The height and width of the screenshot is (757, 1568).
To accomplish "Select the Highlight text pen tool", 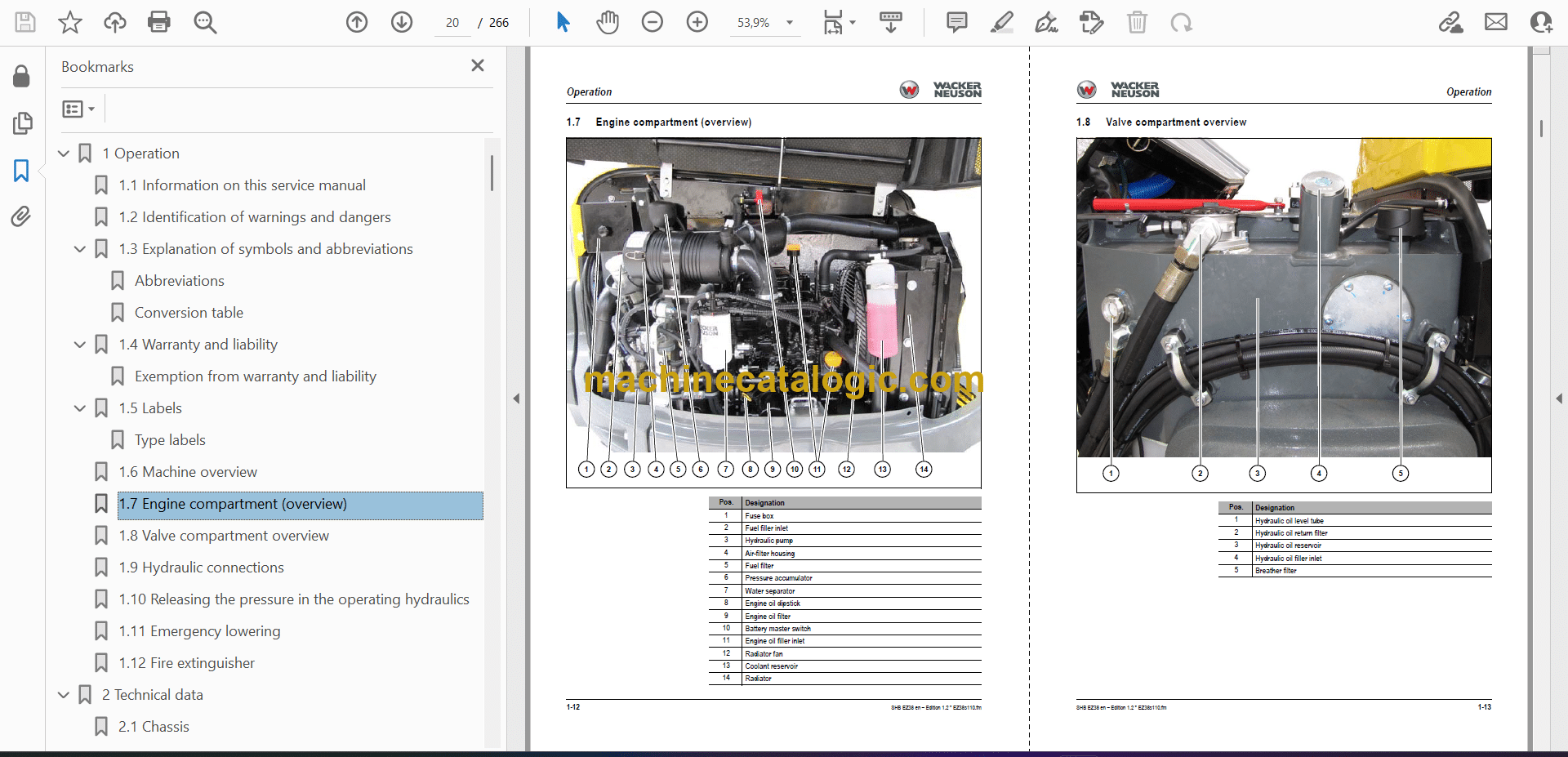I will tap(1001, 22).
